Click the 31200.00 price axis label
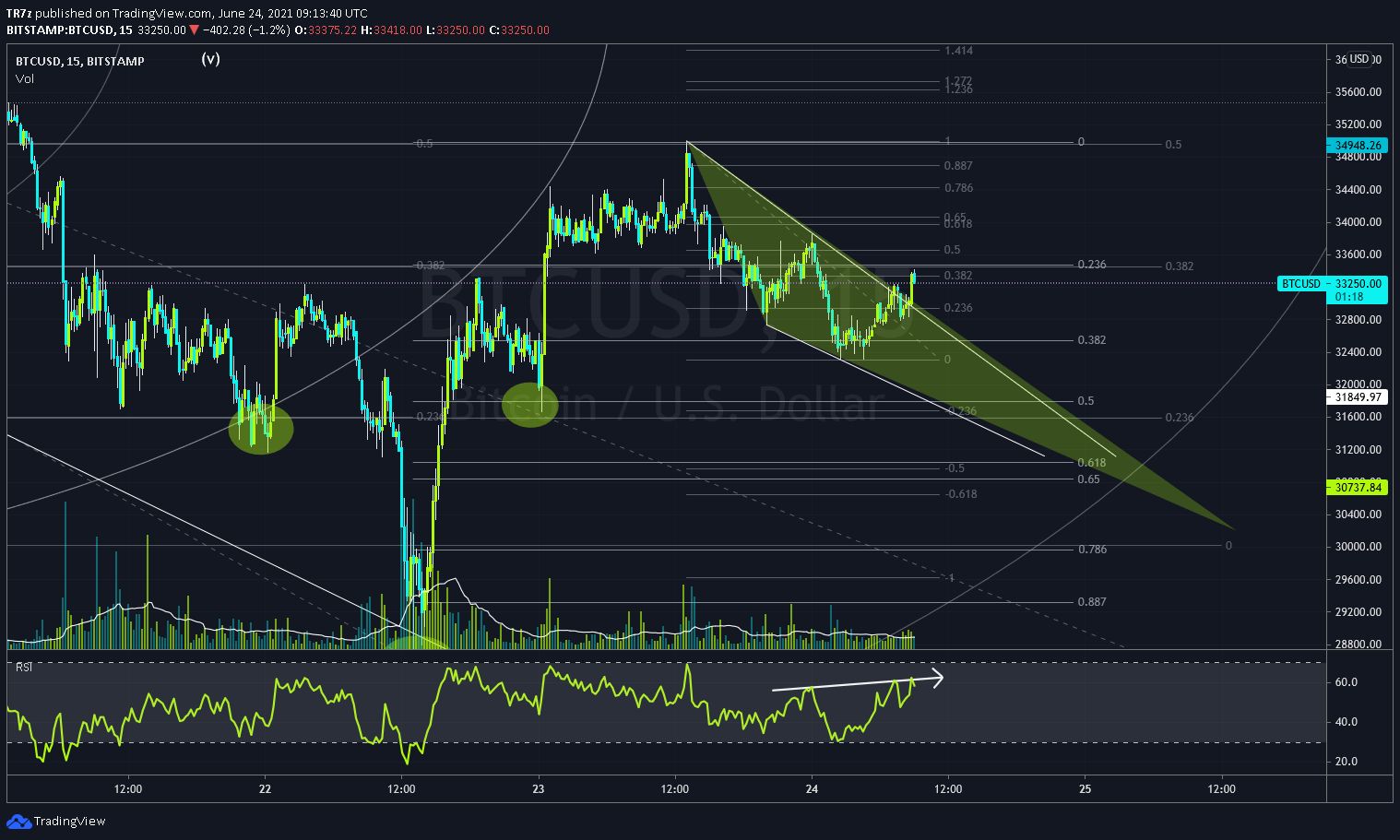Screen dimensions: 1400x840 (1358, 450)
